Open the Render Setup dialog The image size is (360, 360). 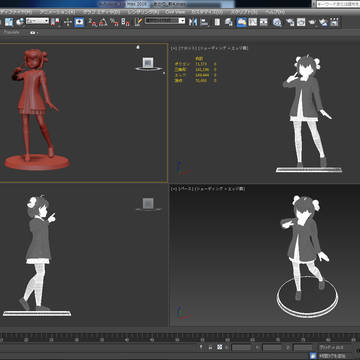290,22
